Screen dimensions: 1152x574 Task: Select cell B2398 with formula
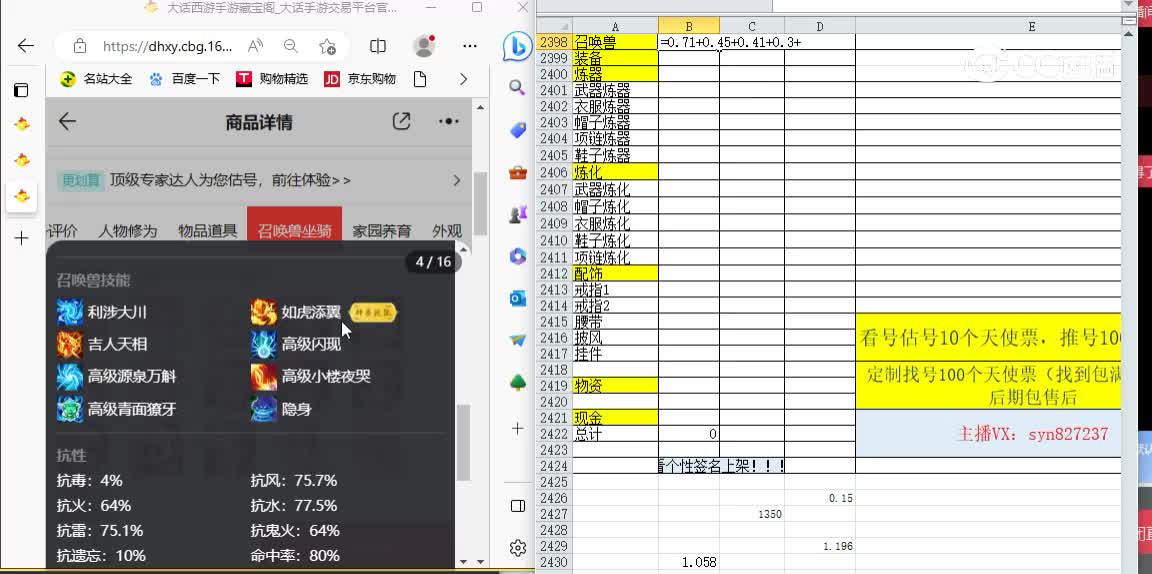click(x=688, y=42)
